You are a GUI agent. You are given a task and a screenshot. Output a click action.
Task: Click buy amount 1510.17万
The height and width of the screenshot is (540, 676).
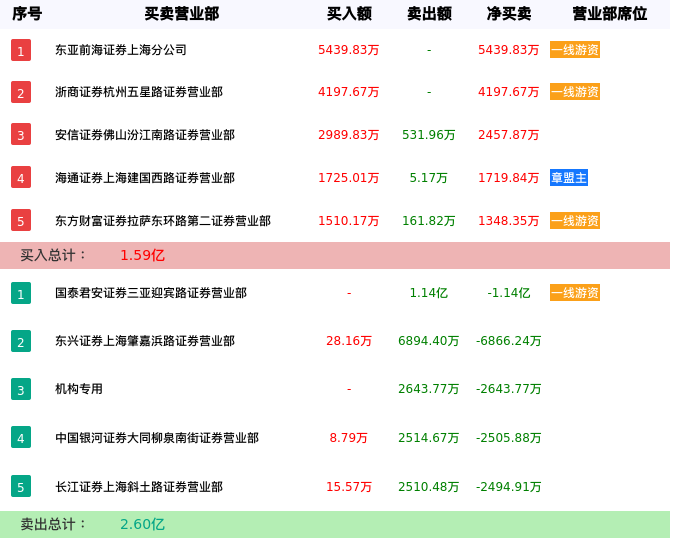pos(348,221)
